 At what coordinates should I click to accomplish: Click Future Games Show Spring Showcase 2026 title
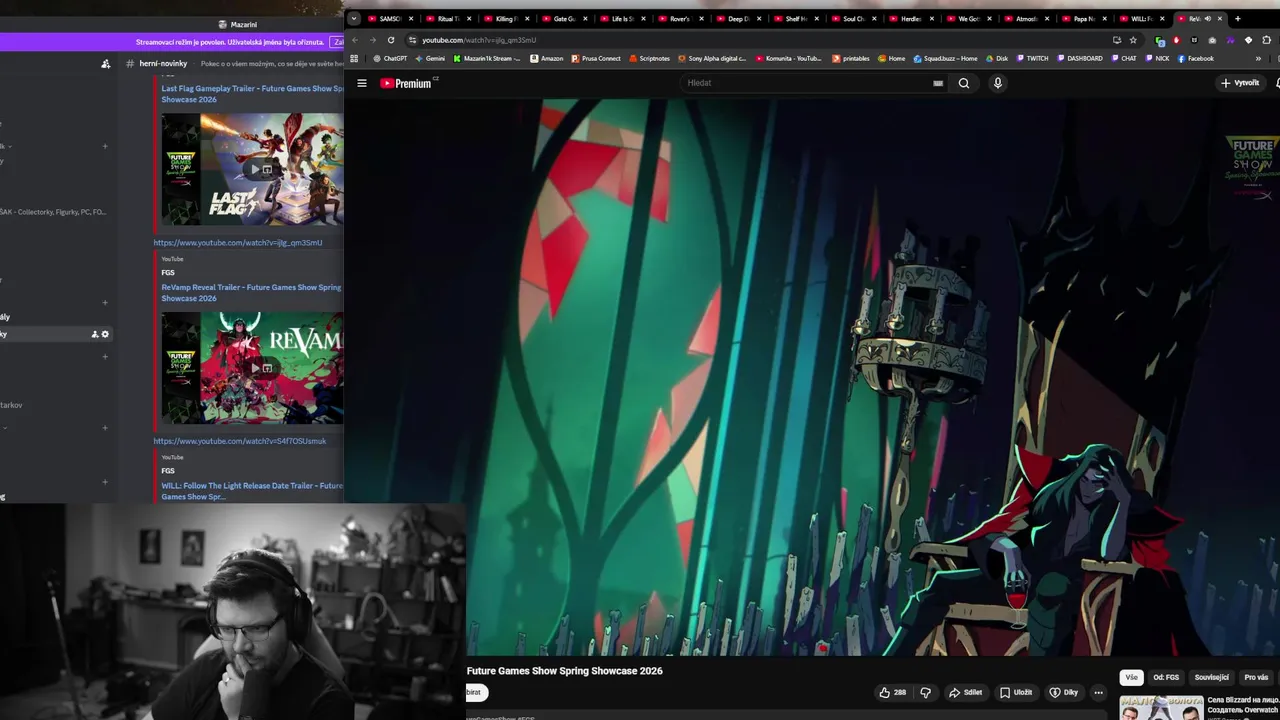tap(564, 671)
